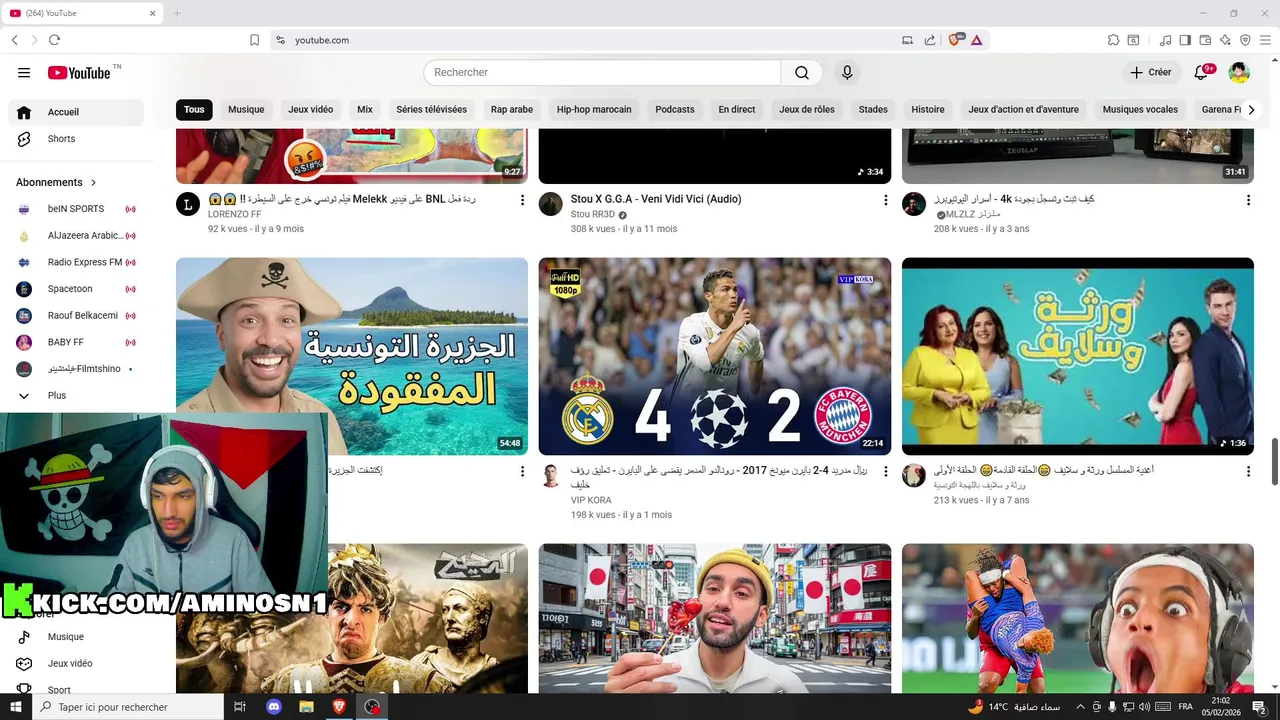
Task: Open the browser main menu icon
Action: (x=1265, y=40)
